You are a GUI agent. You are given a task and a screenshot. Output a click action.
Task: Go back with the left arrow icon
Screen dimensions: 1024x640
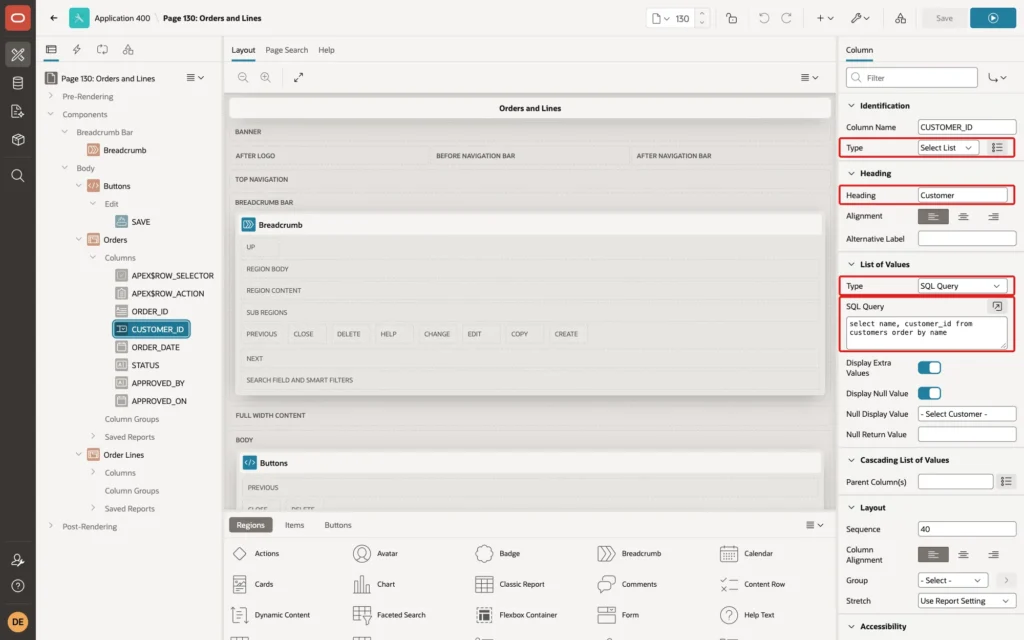54,18
